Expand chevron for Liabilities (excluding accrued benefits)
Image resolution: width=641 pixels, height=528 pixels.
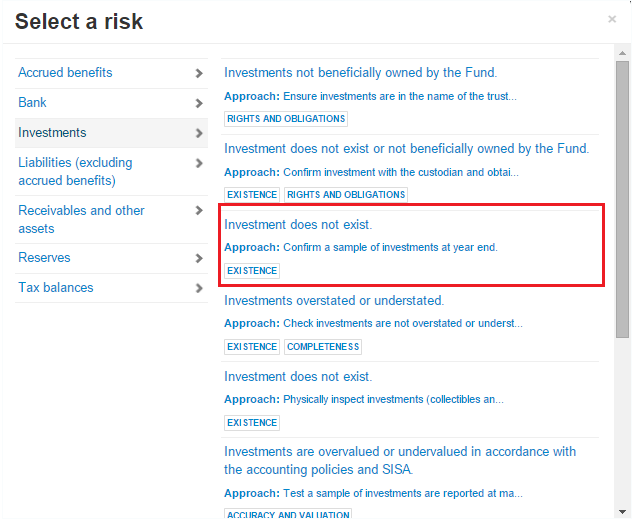click(x=200, y=163)
